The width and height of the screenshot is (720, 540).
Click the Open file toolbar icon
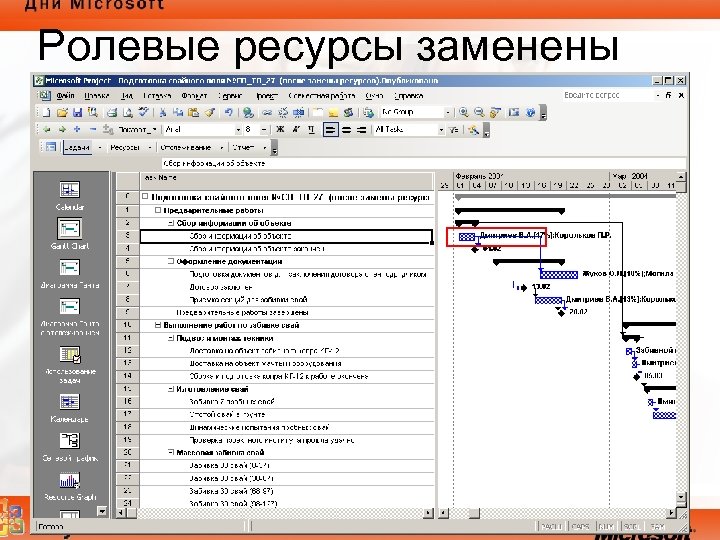(62, 112)
